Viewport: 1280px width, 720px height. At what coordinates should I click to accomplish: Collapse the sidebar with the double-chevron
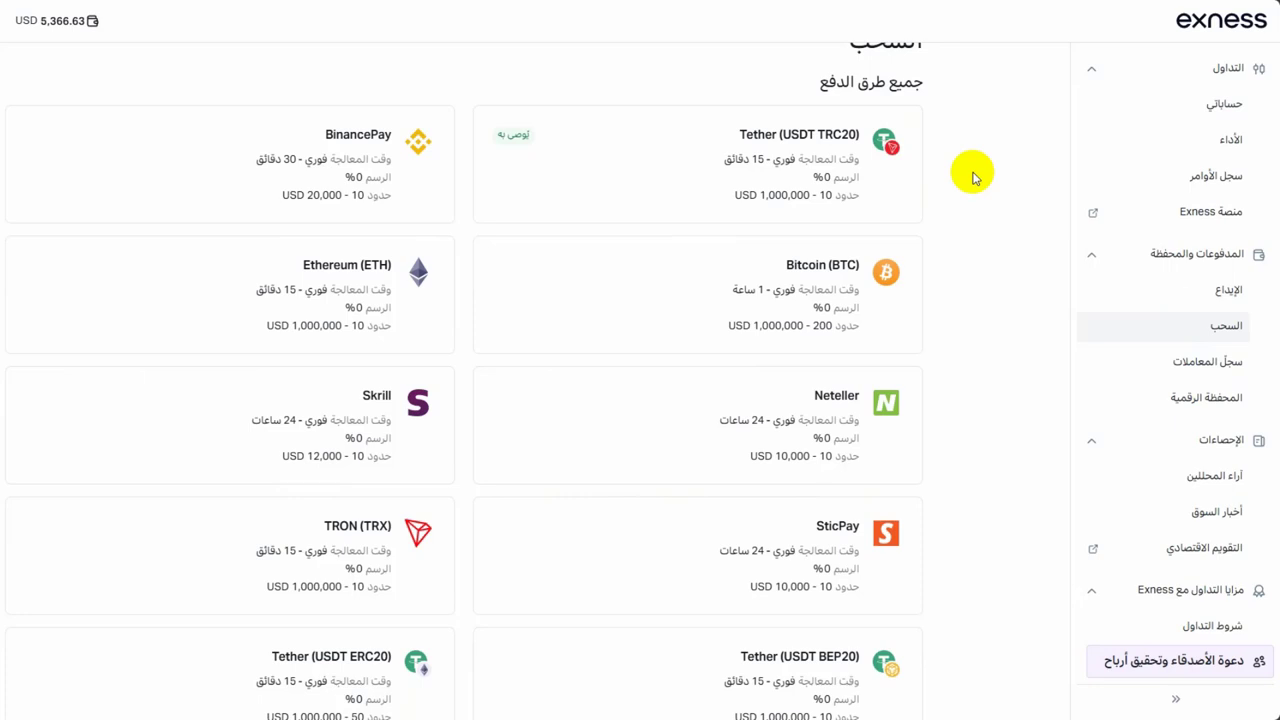point(1176,699)
